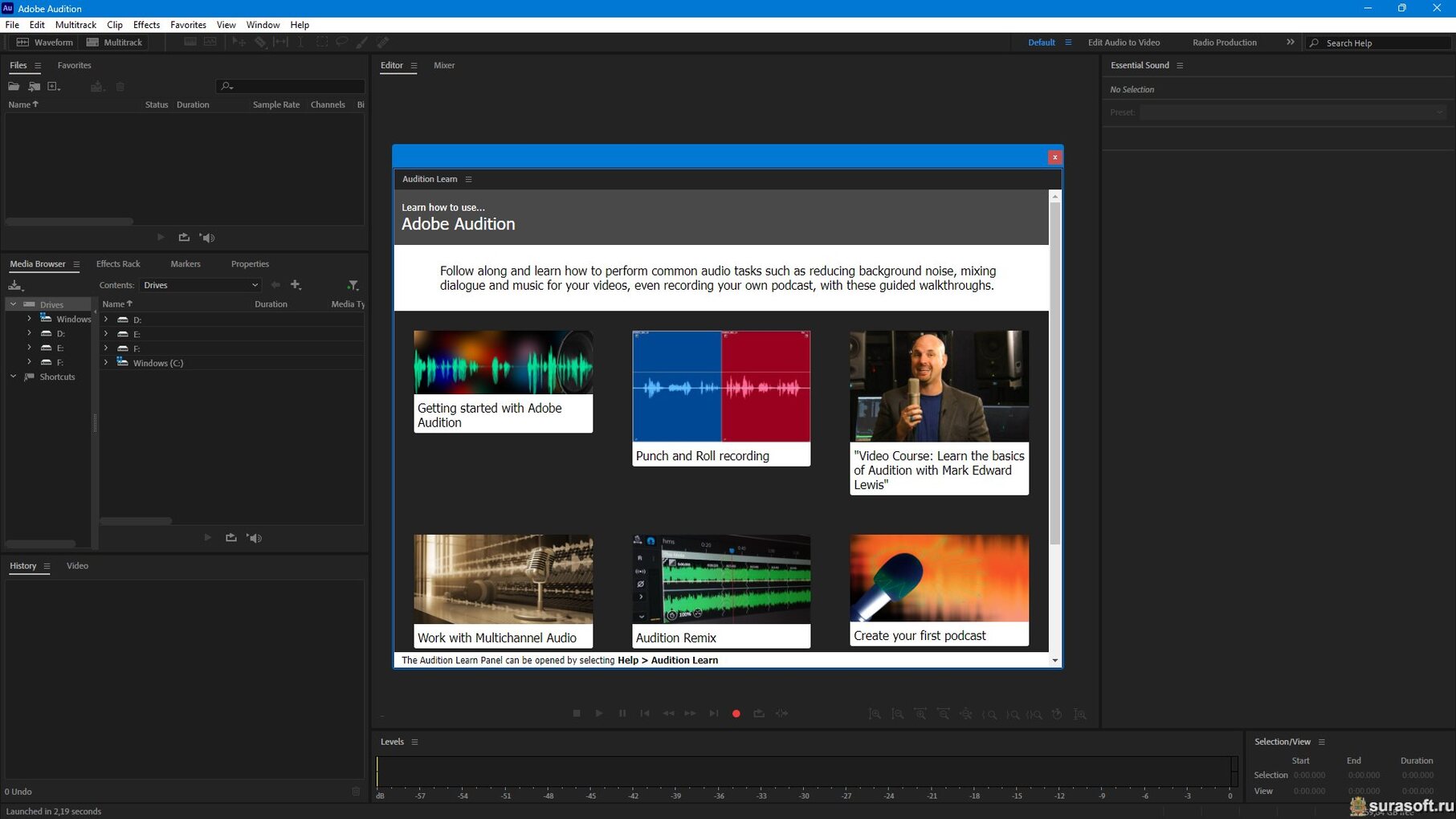Click the trash icon in Files panel toolbar
This screenshot has height=819, width=1456.
coord(120,87)
